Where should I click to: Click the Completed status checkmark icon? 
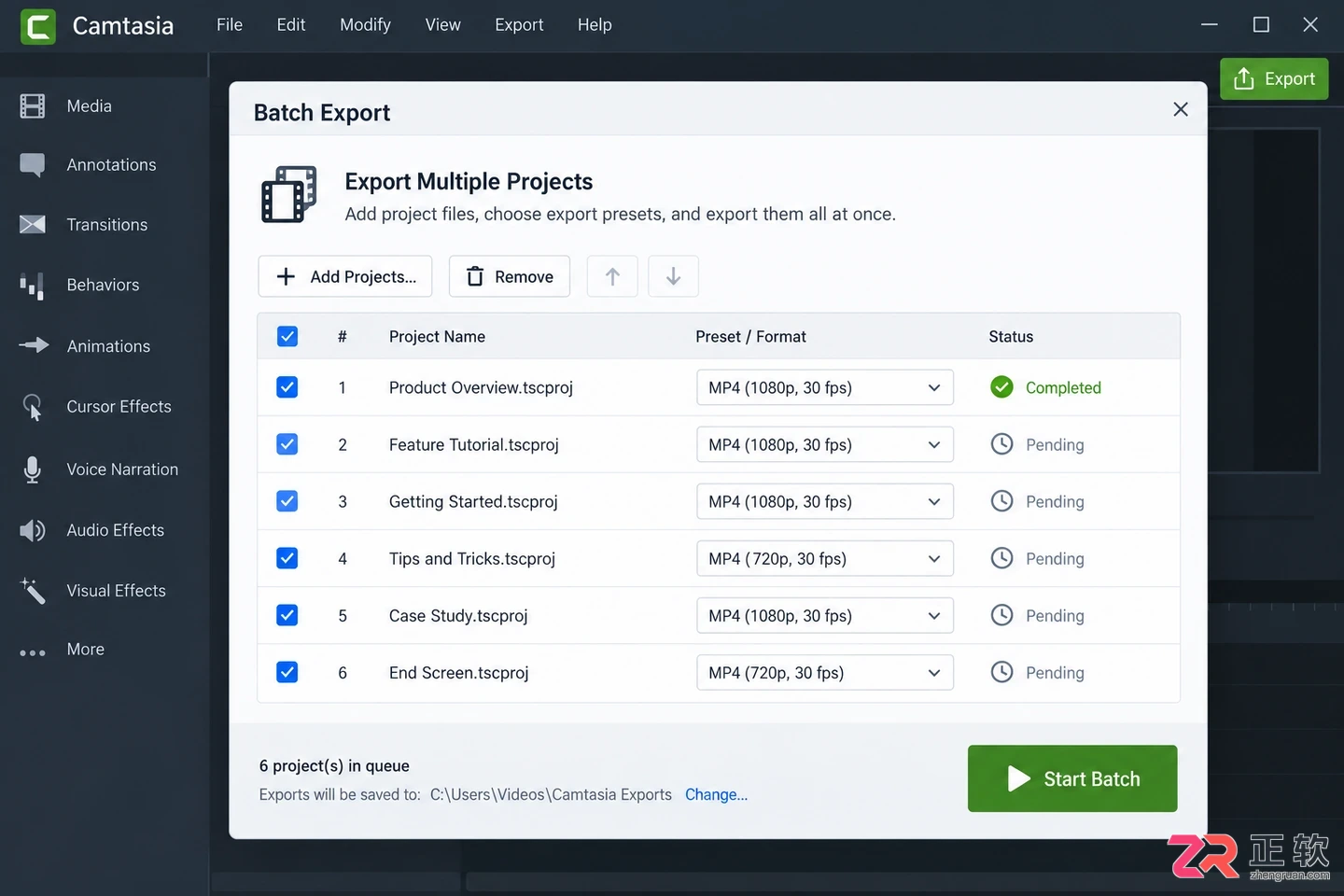[x=1001, y=387]
